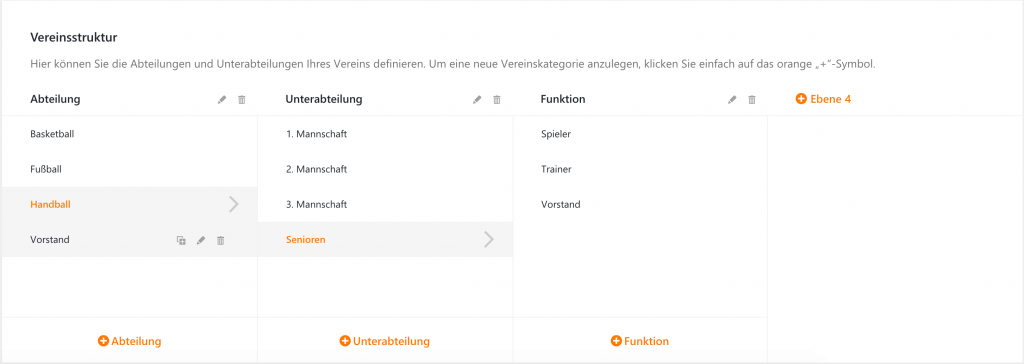Click the trash icon in Vorstand row
Screen dimensions: 1024x364
click(x=221, y=240)
